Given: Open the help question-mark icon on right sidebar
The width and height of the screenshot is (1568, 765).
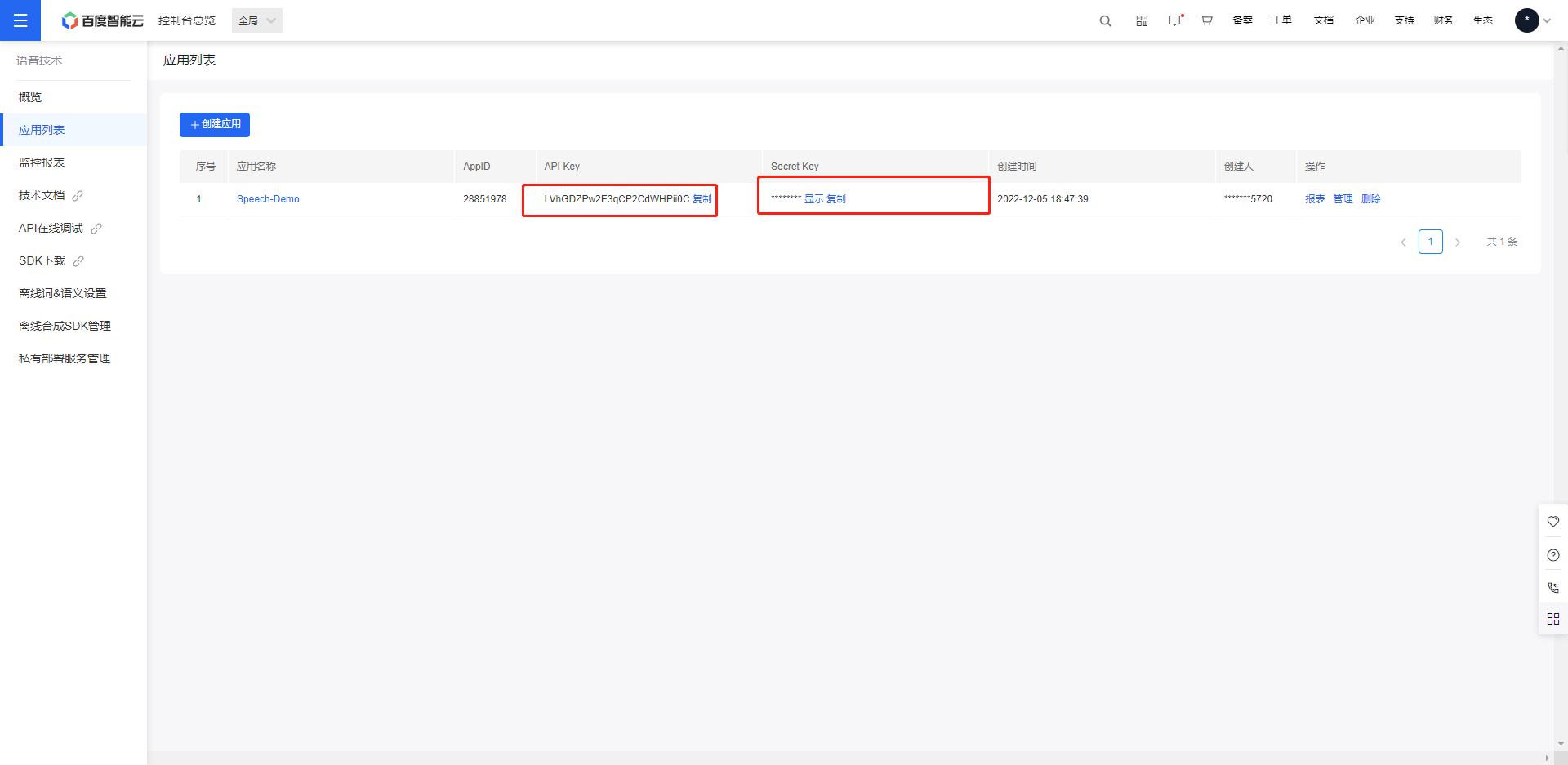Looking at the screenshot, I should tap(1553, 555).
